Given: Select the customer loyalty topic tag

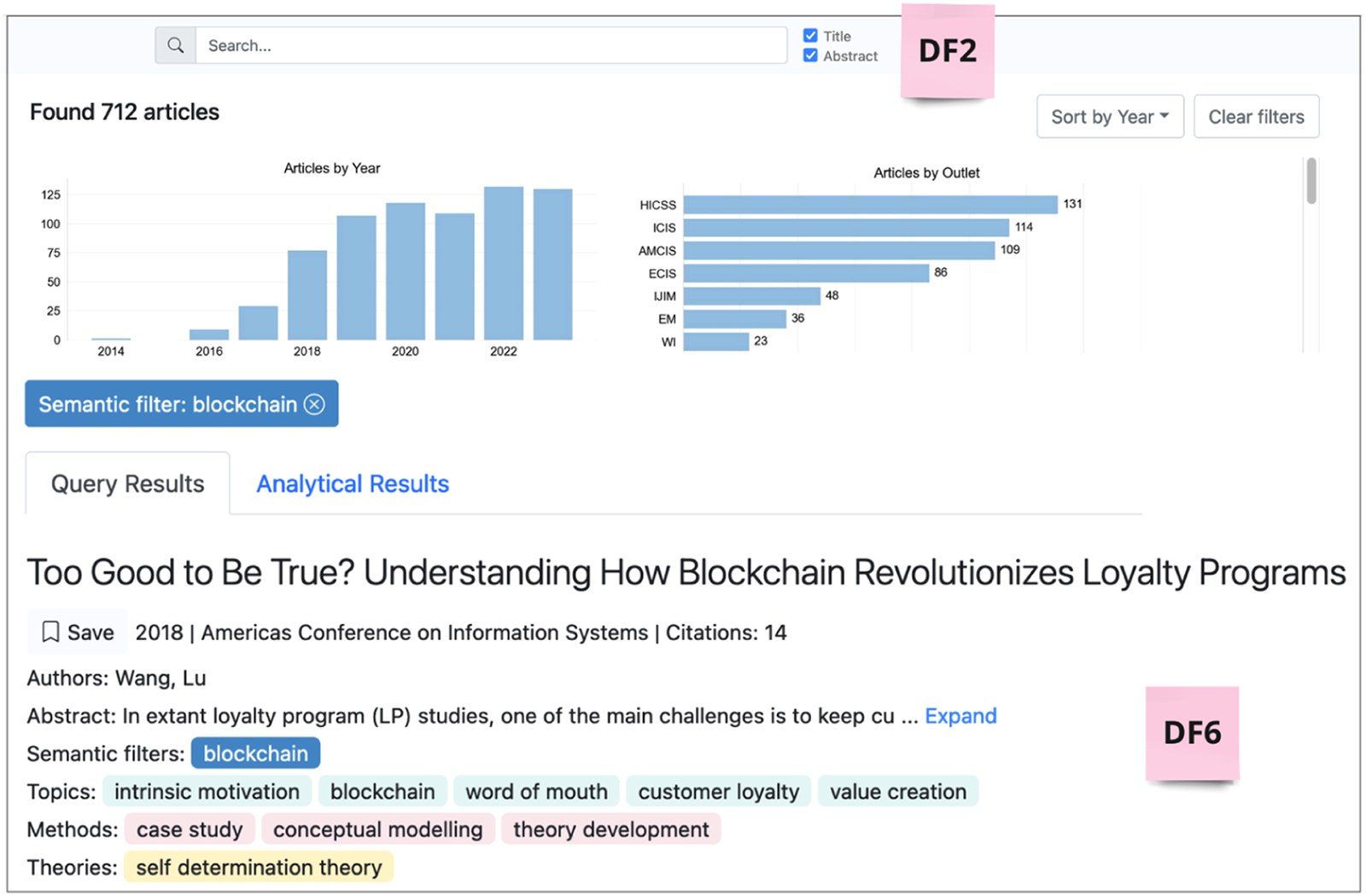Looking at the screenshot, I should coord(718,792).
